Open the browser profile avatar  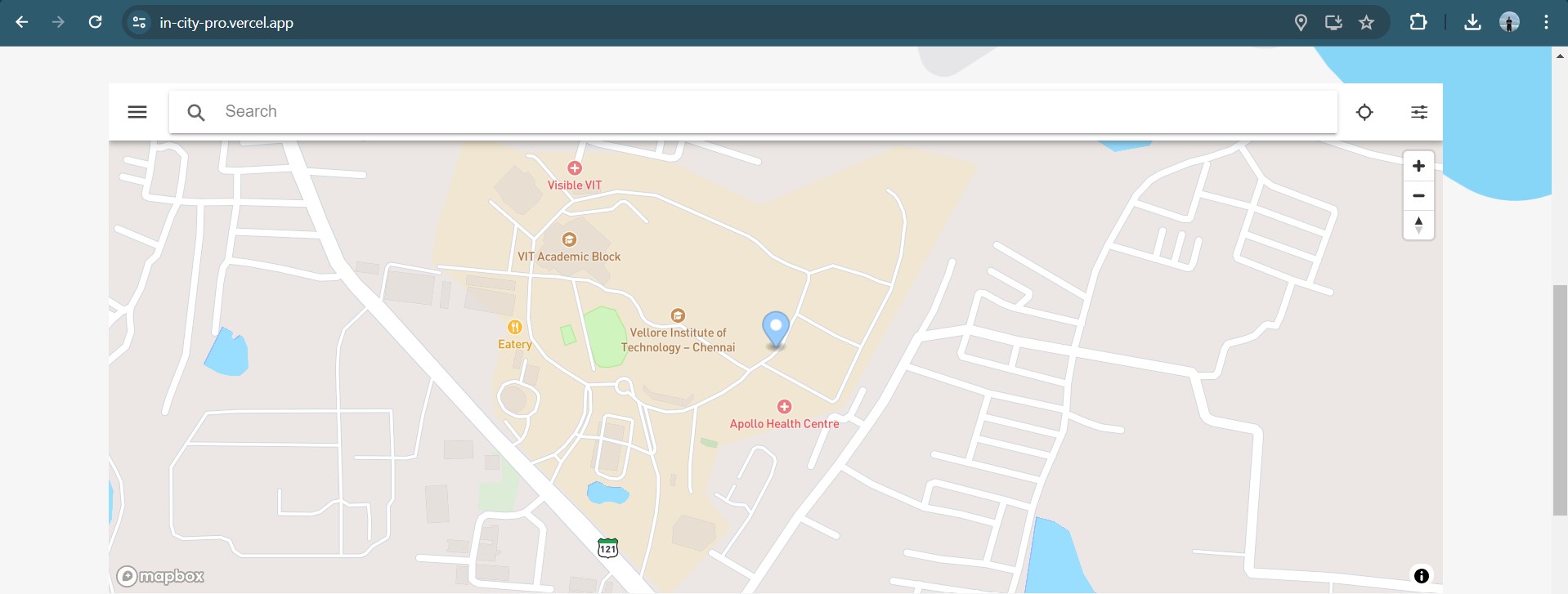pos(1509,22)
